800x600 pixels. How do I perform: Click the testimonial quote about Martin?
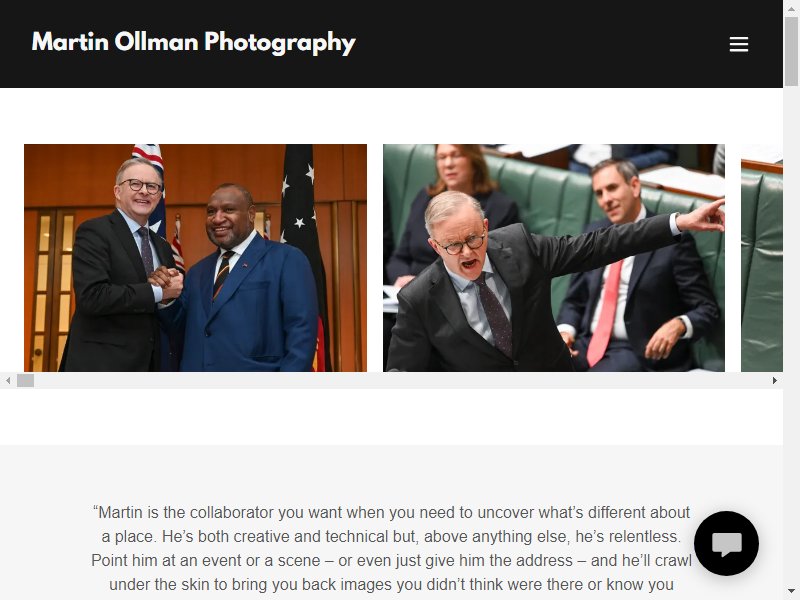[x=391, y=548]
